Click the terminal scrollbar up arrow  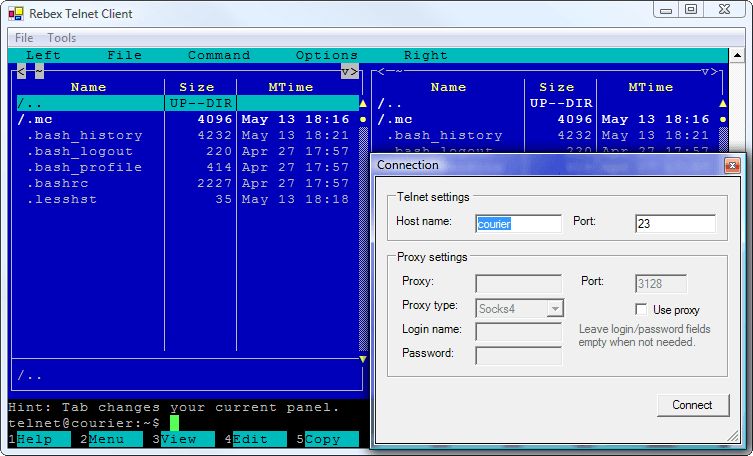[737, 56]
